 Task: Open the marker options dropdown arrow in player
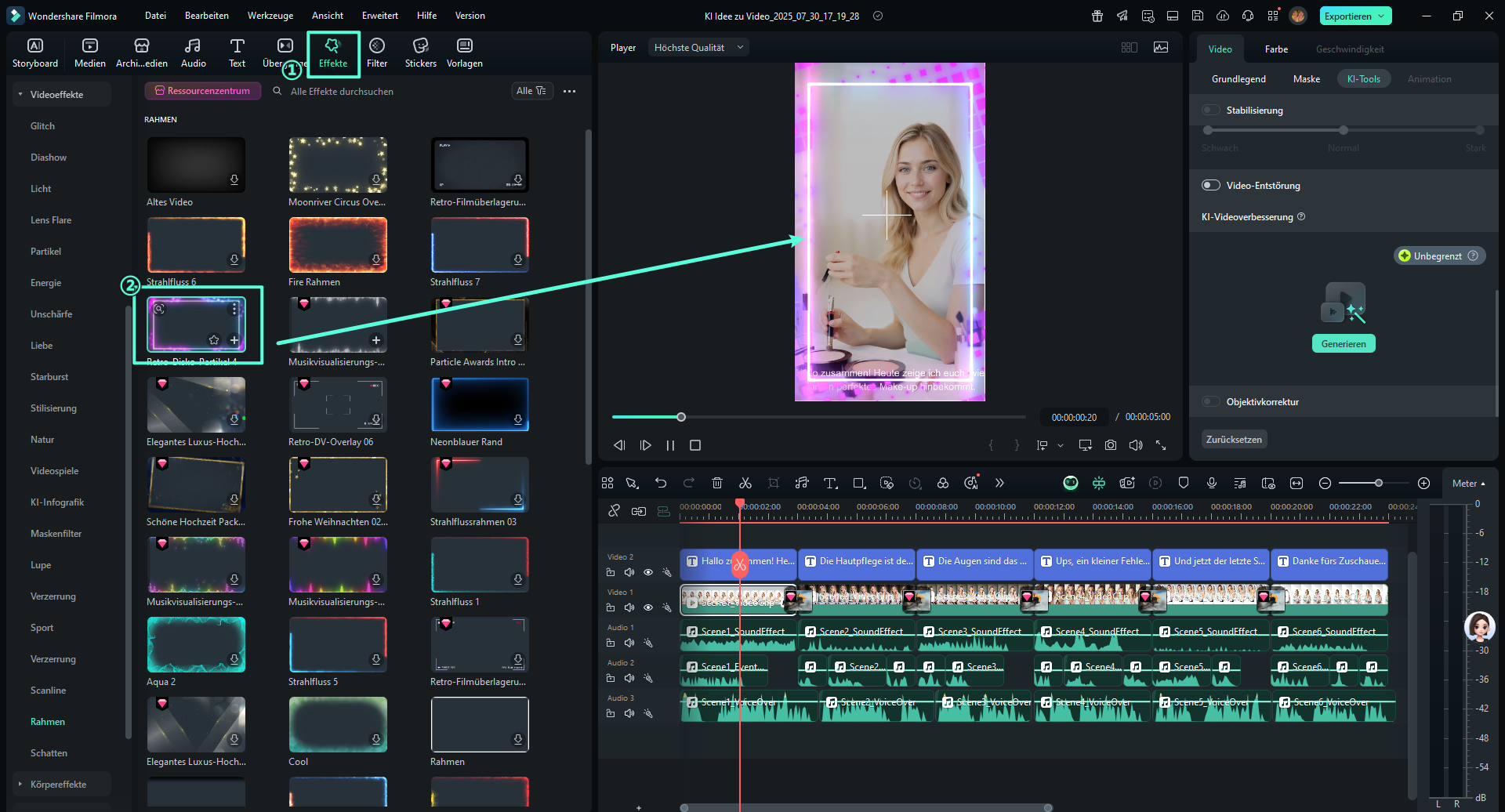point(1061,445)
